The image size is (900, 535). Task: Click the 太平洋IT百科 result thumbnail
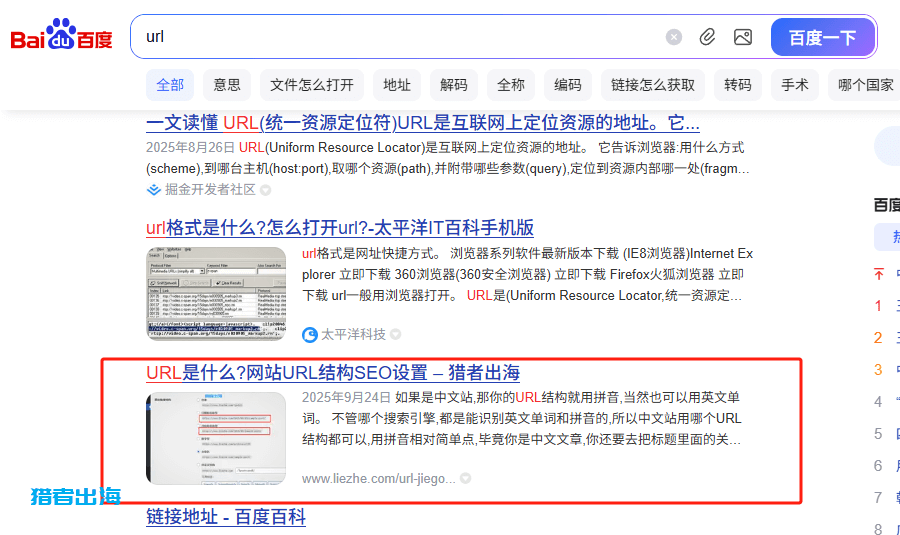coord(215,294)
